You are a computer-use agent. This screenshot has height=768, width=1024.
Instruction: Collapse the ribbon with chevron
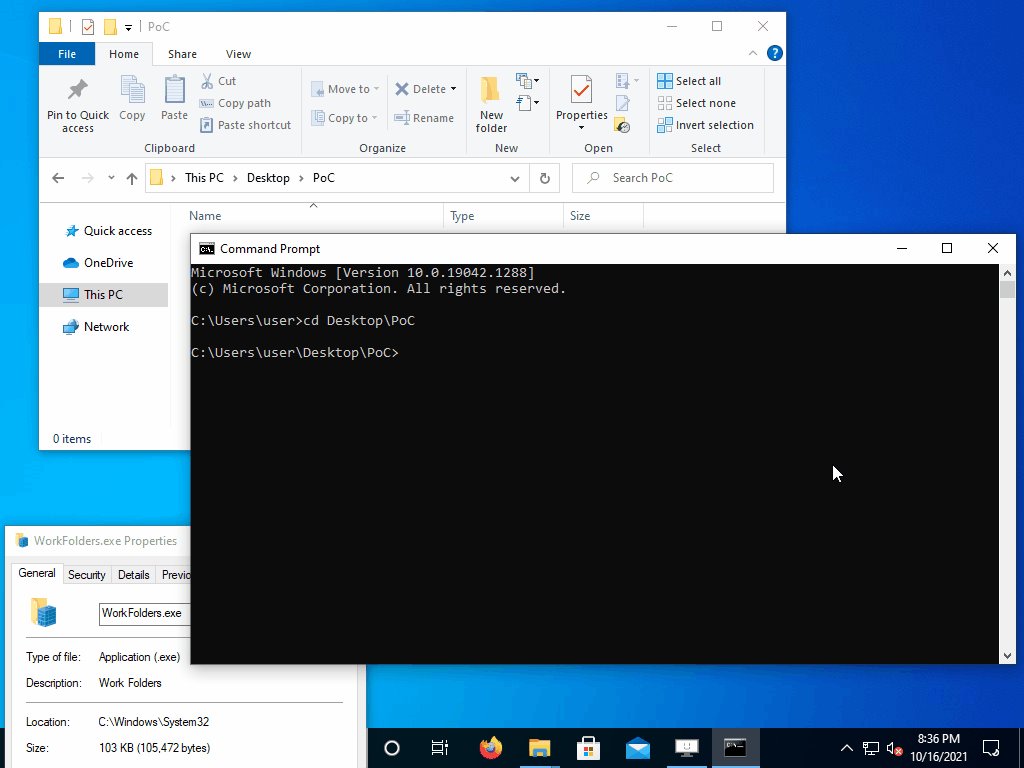753,54
